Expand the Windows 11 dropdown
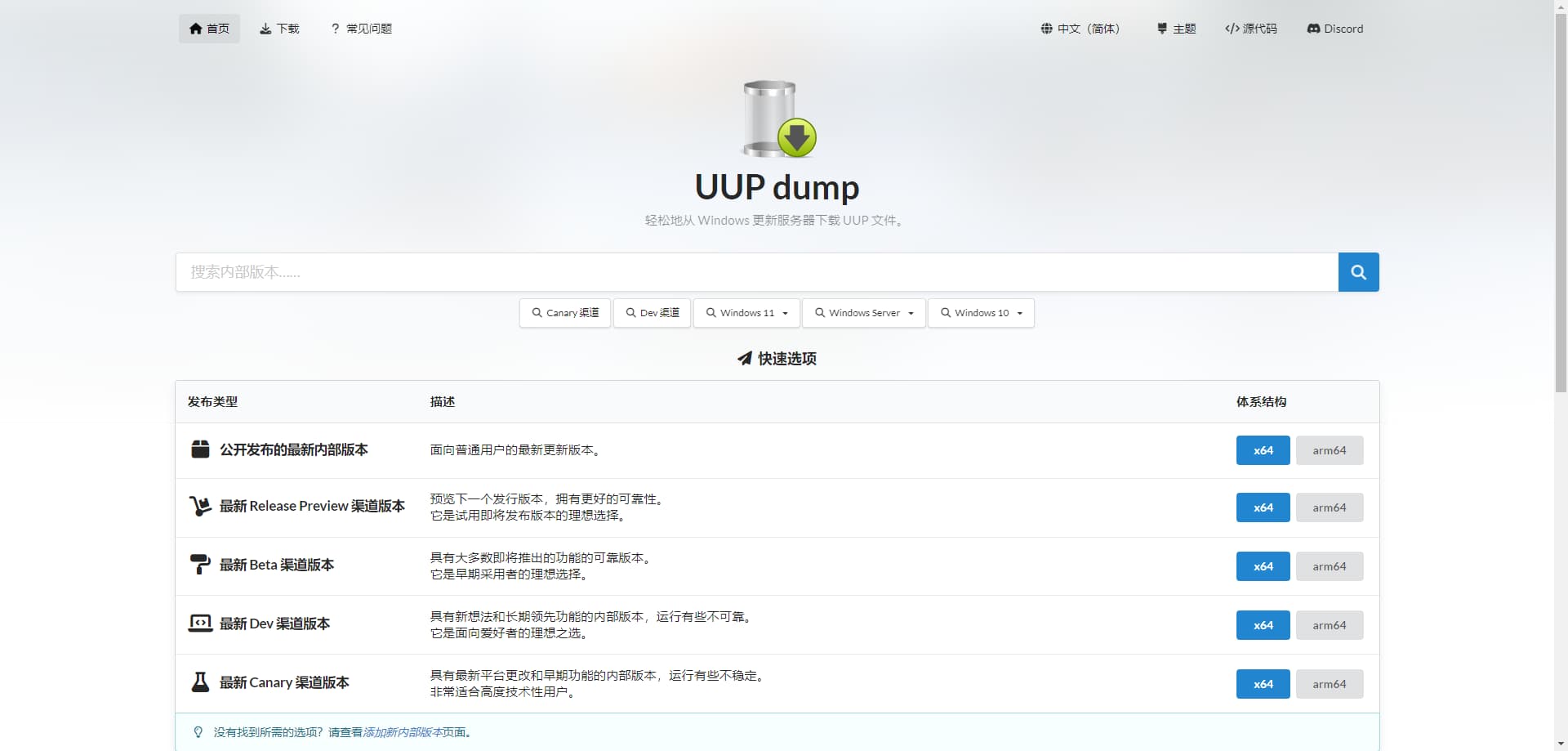 pyautogui.click(x=746, y=313)
